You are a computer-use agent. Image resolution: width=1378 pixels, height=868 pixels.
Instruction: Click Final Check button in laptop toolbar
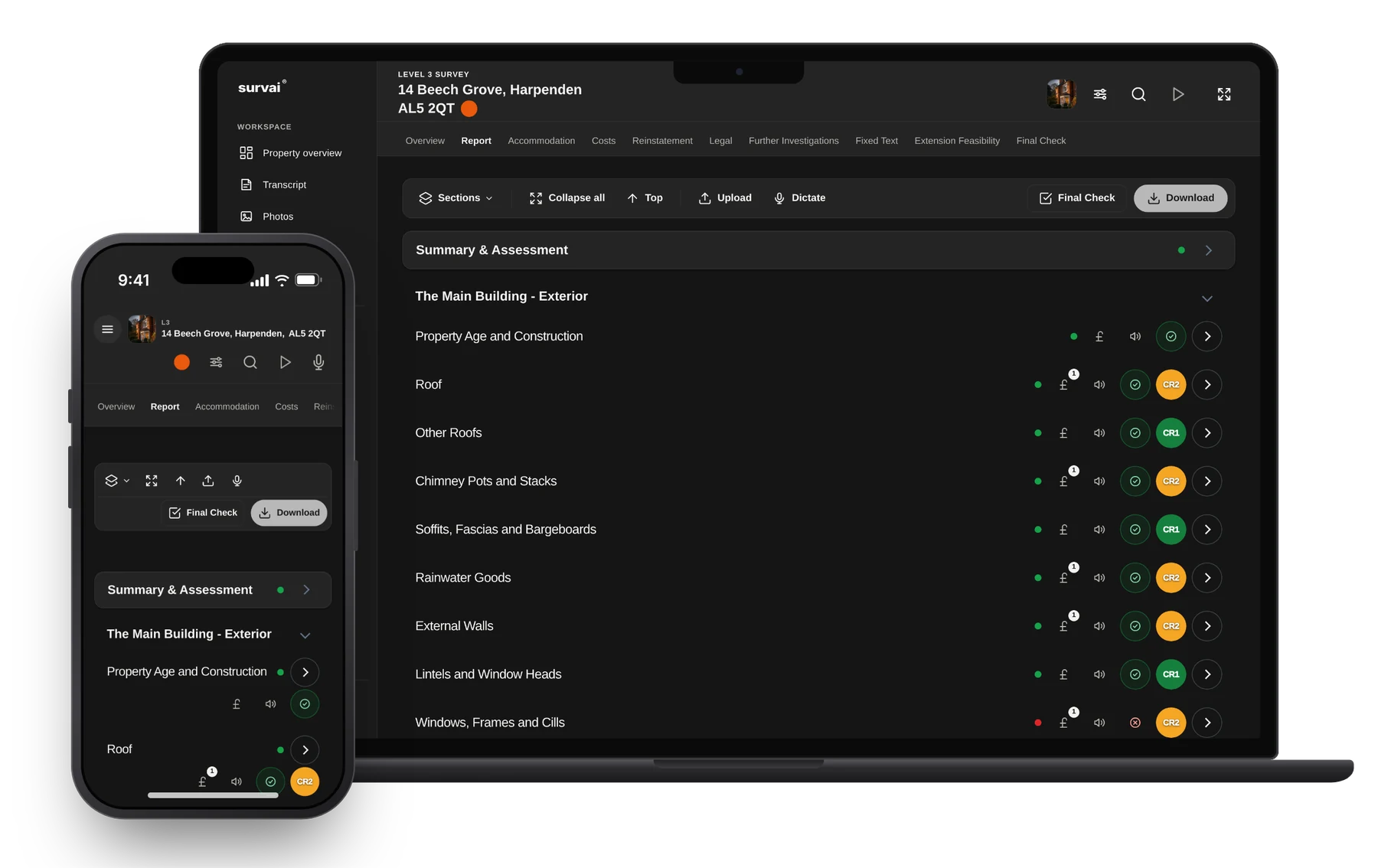pyautogui.click(x=1077, y=198)
